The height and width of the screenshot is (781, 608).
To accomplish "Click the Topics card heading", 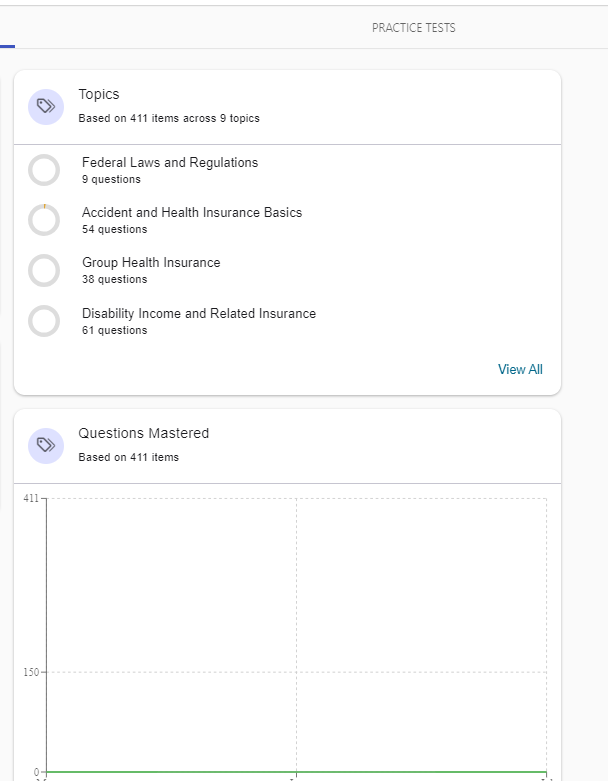I will pyautogui.click(x=99, y=95).
